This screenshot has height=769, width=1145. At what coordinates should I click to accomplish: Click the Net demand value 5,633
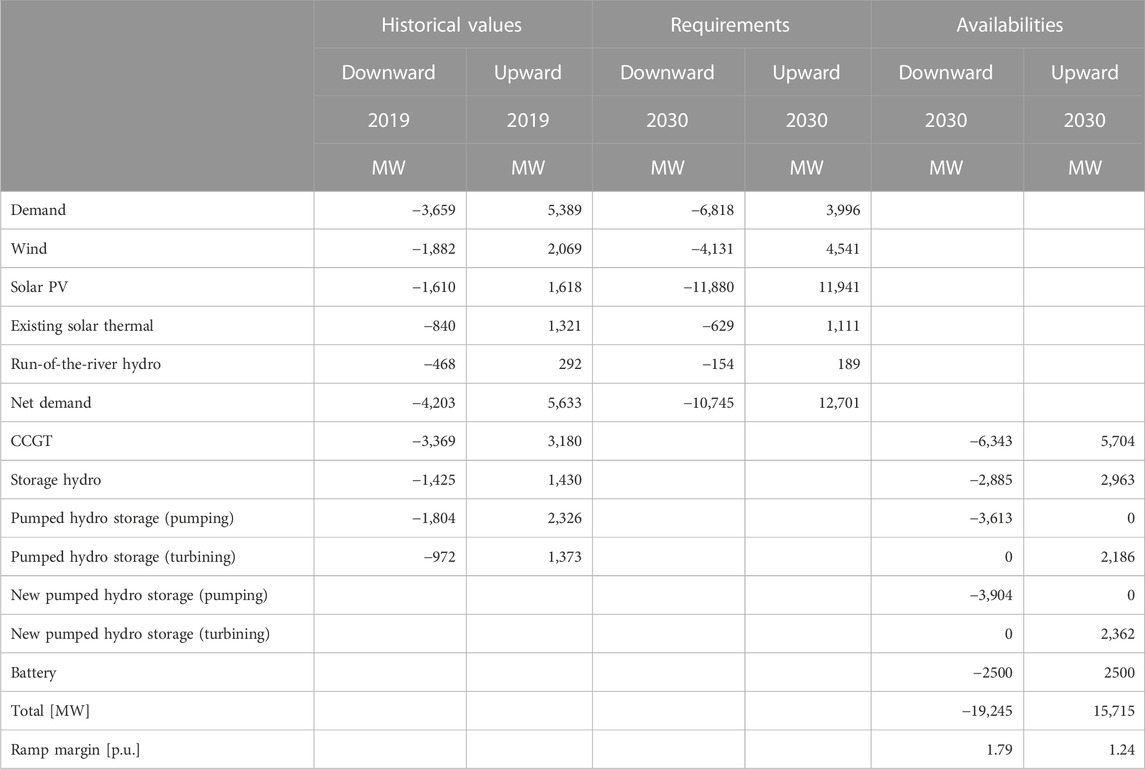pos(562,403)
